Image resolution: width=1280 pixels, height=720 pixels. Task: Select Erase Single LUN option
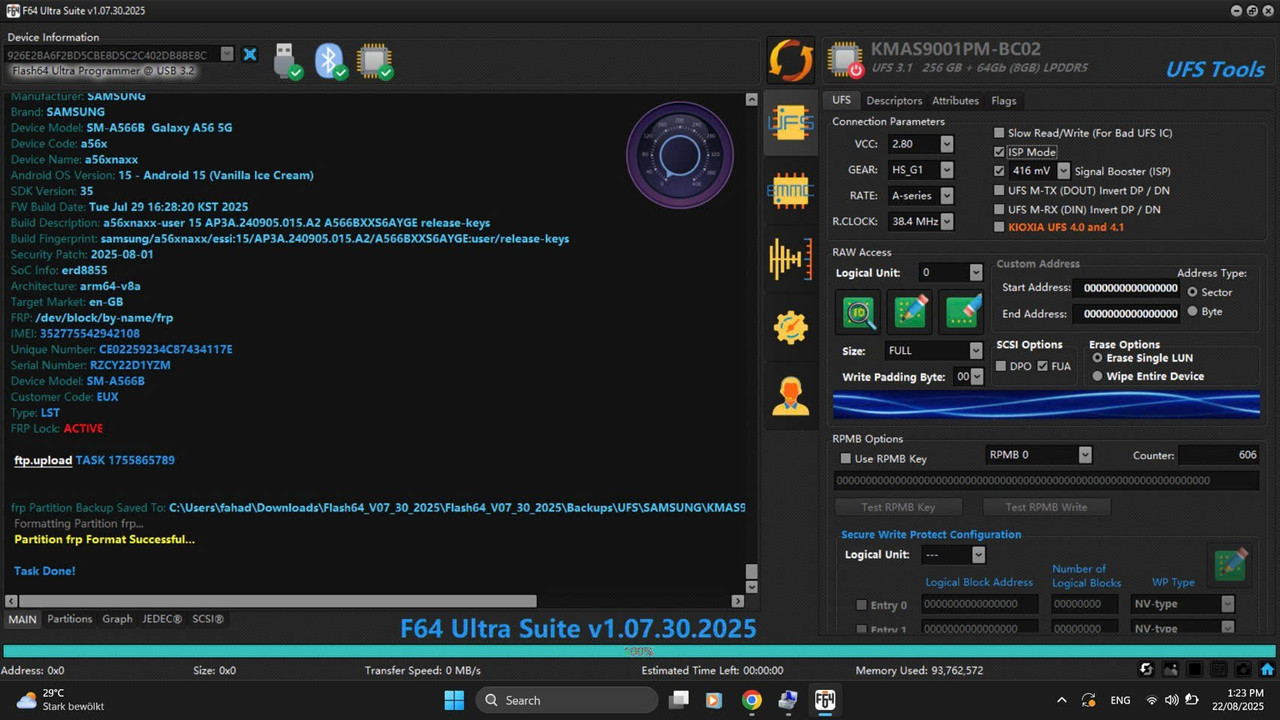click(x=1098, y=358)
